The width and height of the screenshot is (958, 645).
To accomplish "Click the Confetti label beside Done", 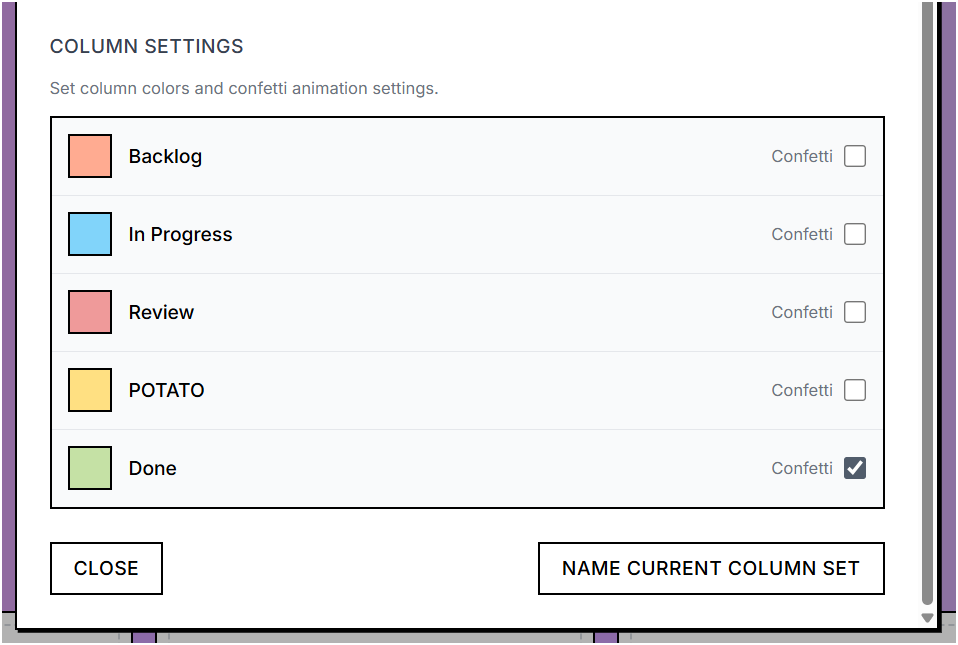I will tap(801, 468).
